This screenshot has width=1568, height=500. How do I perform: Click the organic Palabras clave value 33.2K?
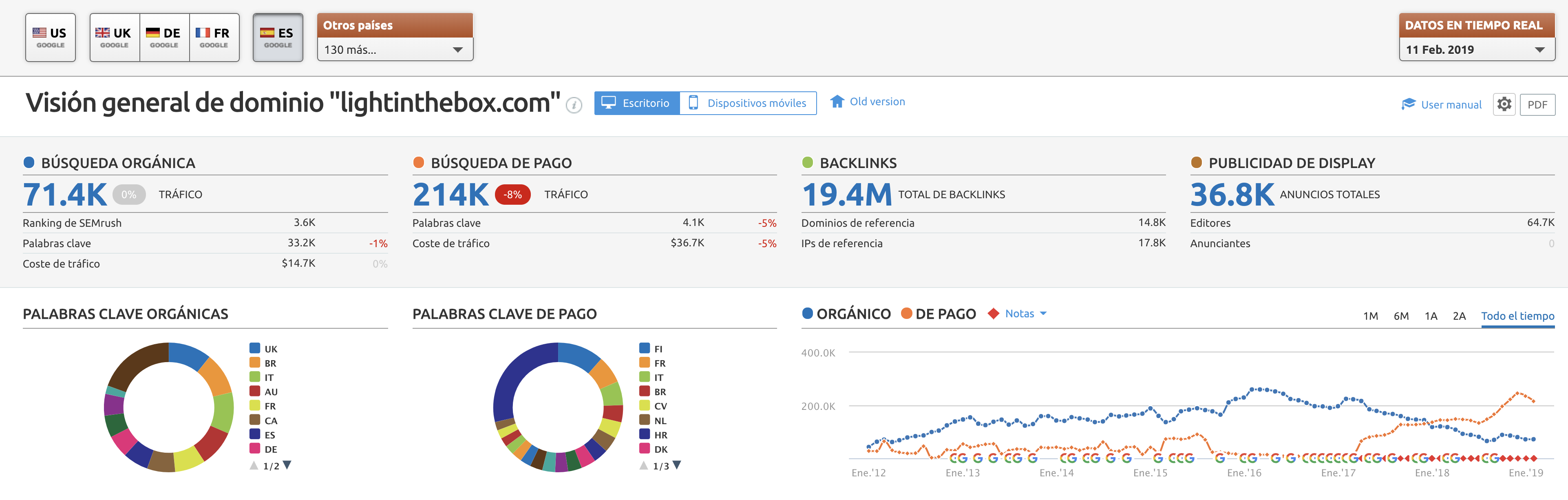click(x=301, y=243)
